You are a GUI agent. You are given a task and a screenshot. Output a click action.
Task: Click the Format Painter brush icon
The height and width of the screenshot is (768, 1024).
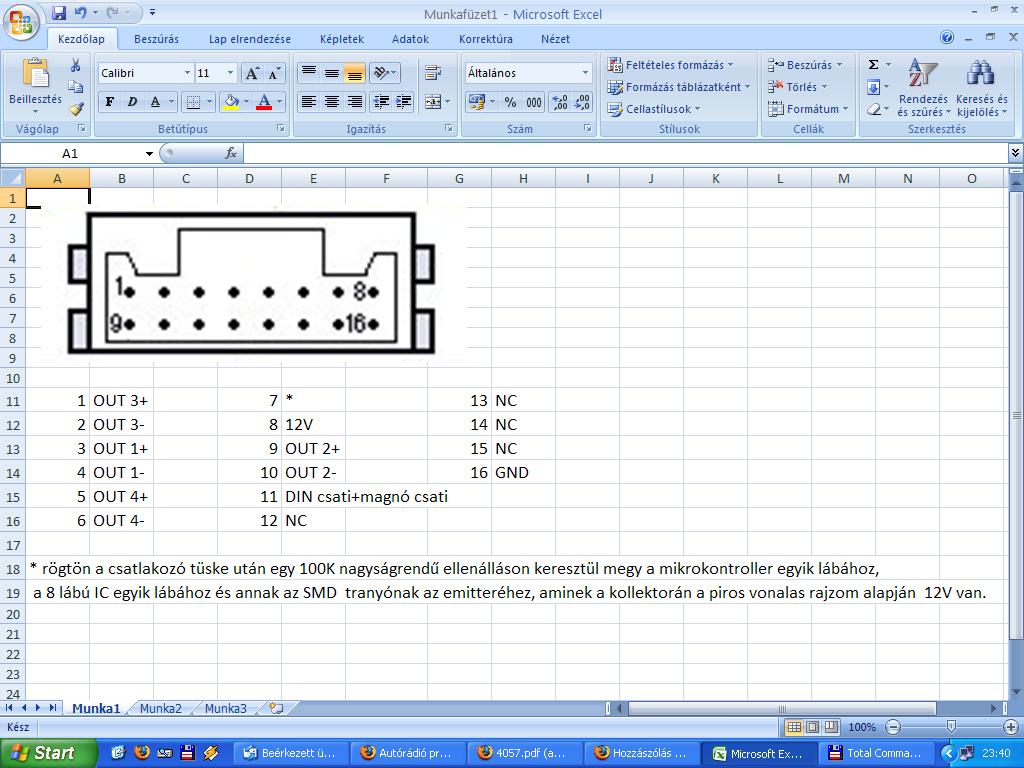click(76, 109)
